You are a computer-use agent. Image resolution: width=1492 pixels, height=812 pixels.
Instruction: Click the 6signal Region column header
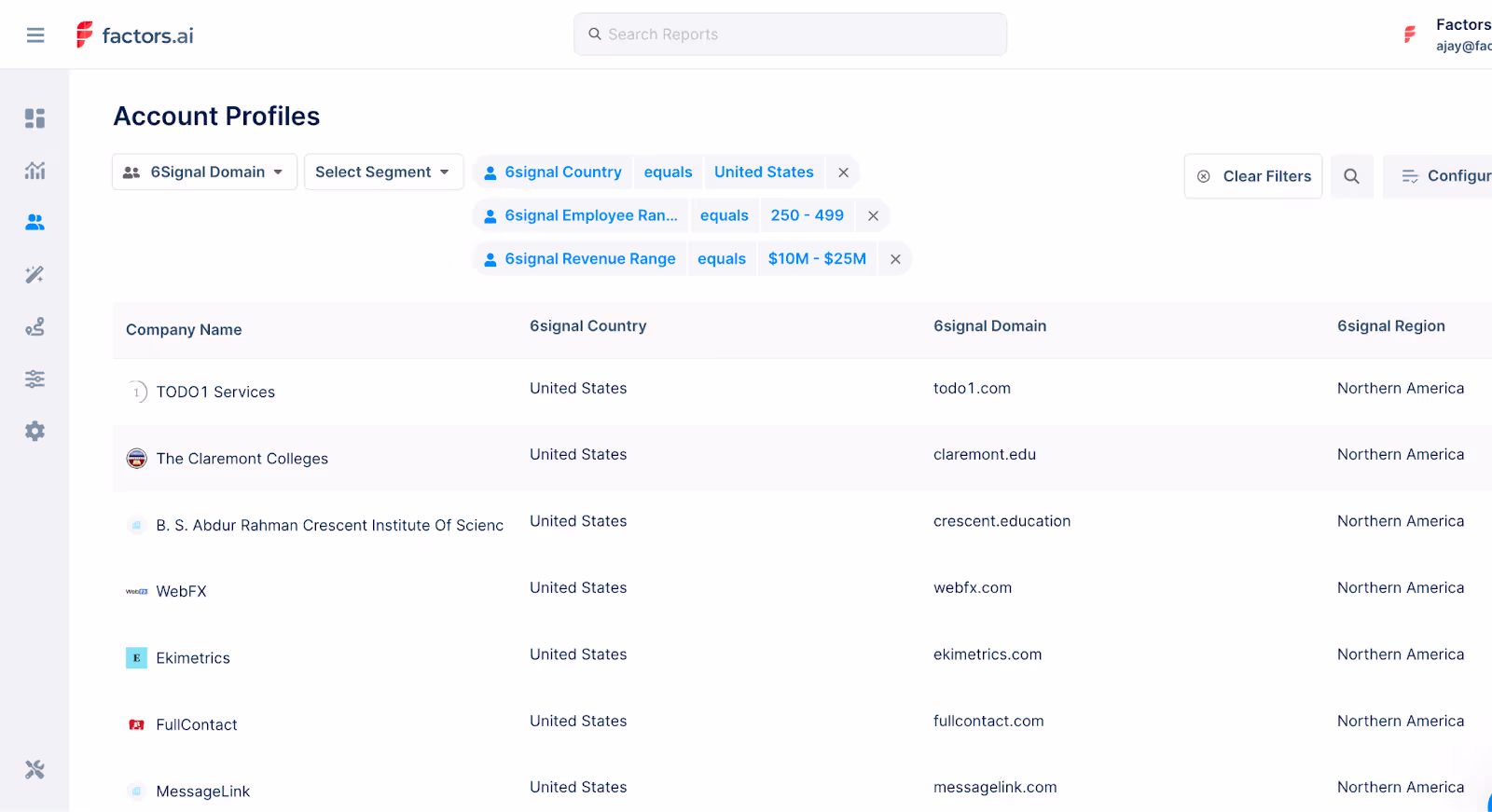coord(1390,326)
